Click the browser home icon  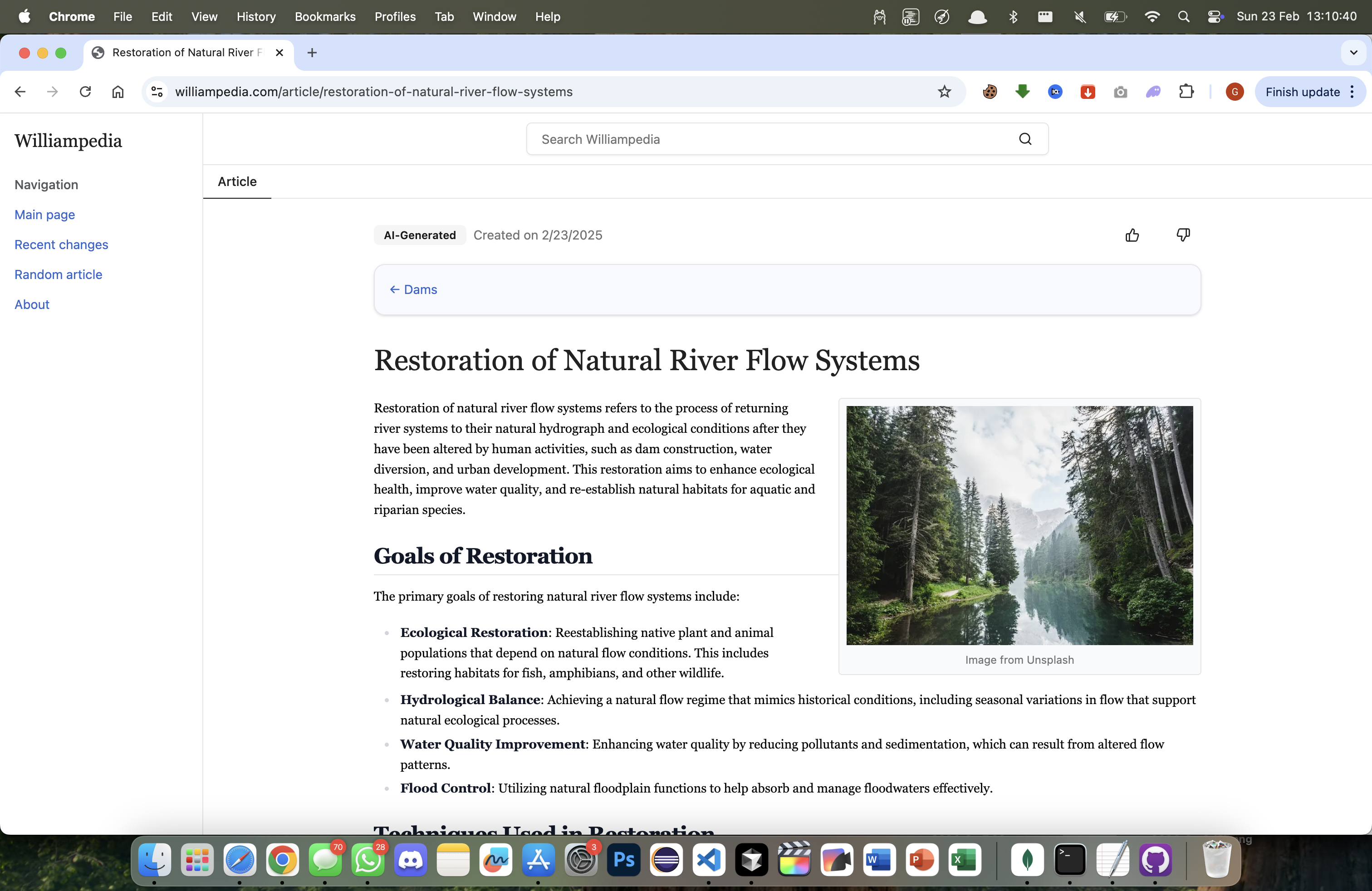(x=118, y=92)
